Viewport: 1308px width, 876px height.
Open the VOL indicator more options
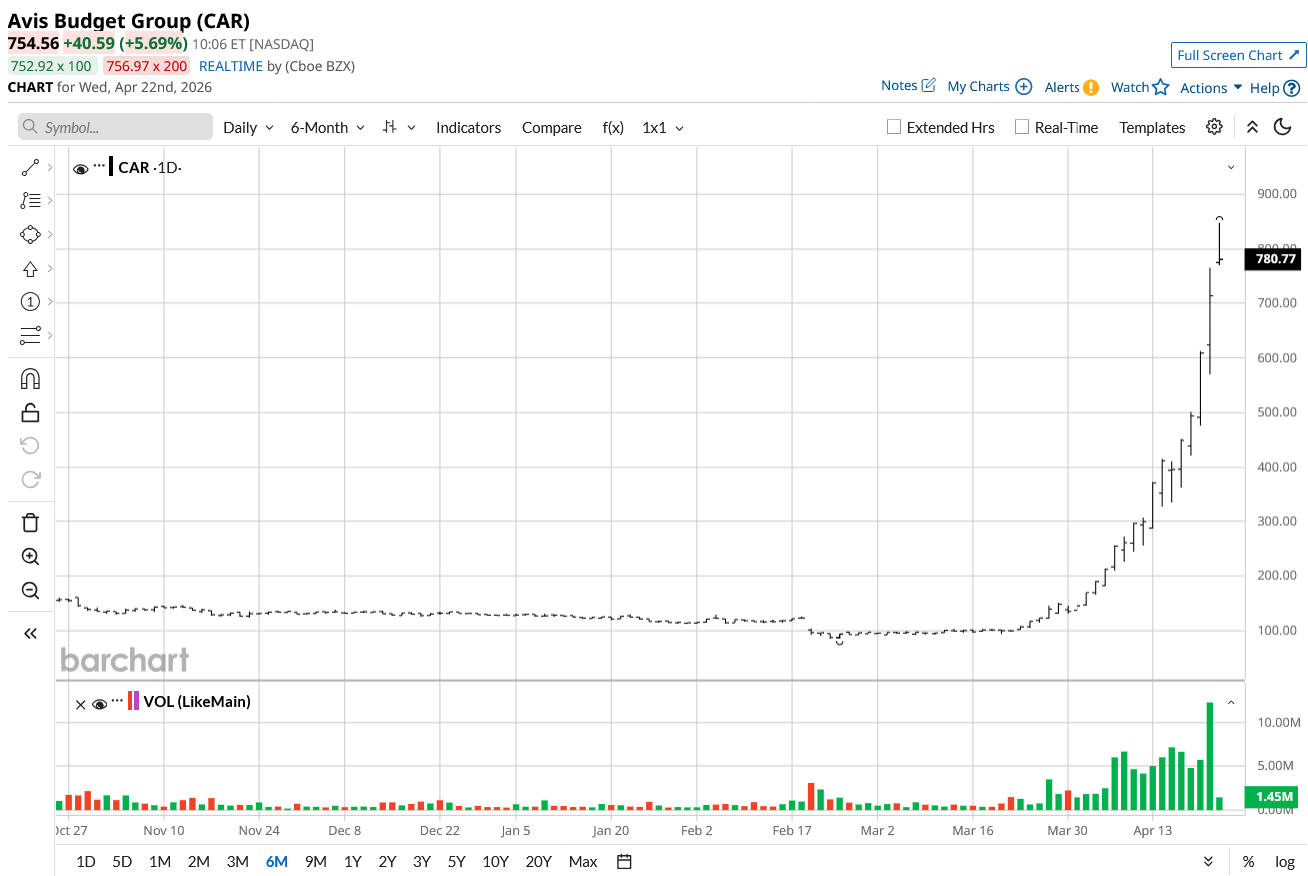(117, 699)
